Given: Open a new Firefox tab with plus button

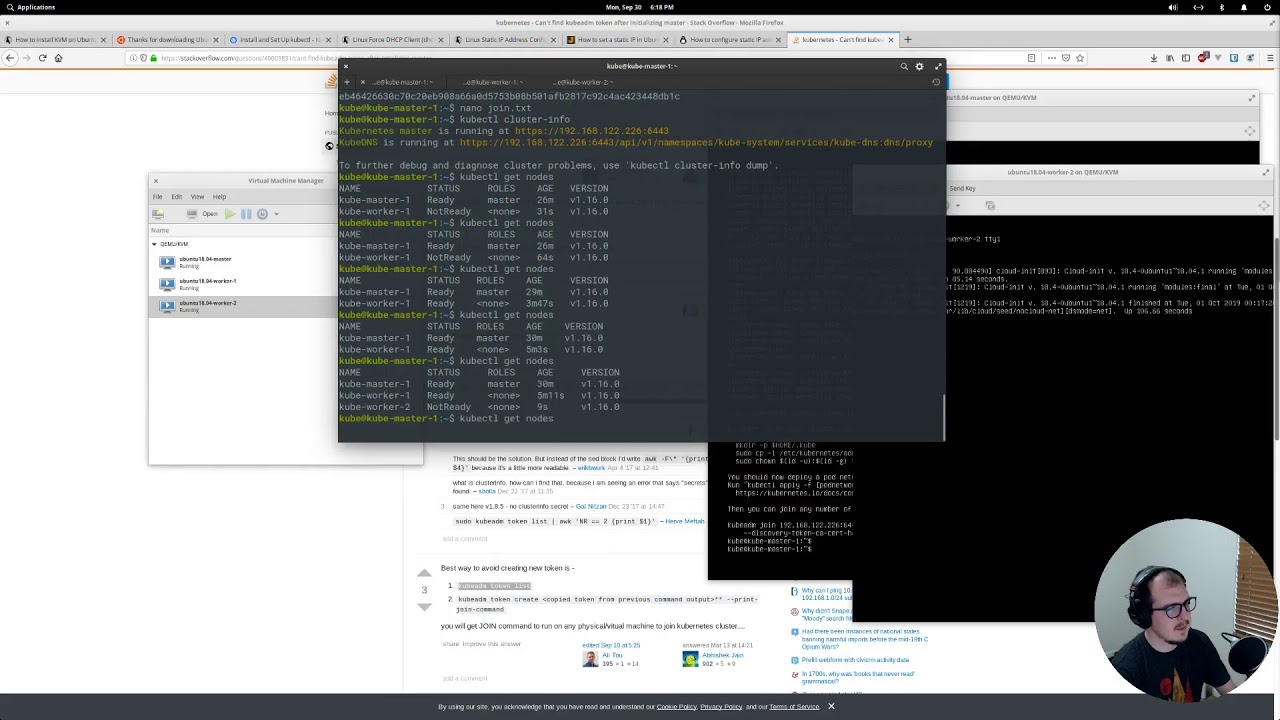Looking at the screenshot, I should [x=908, y=40].
